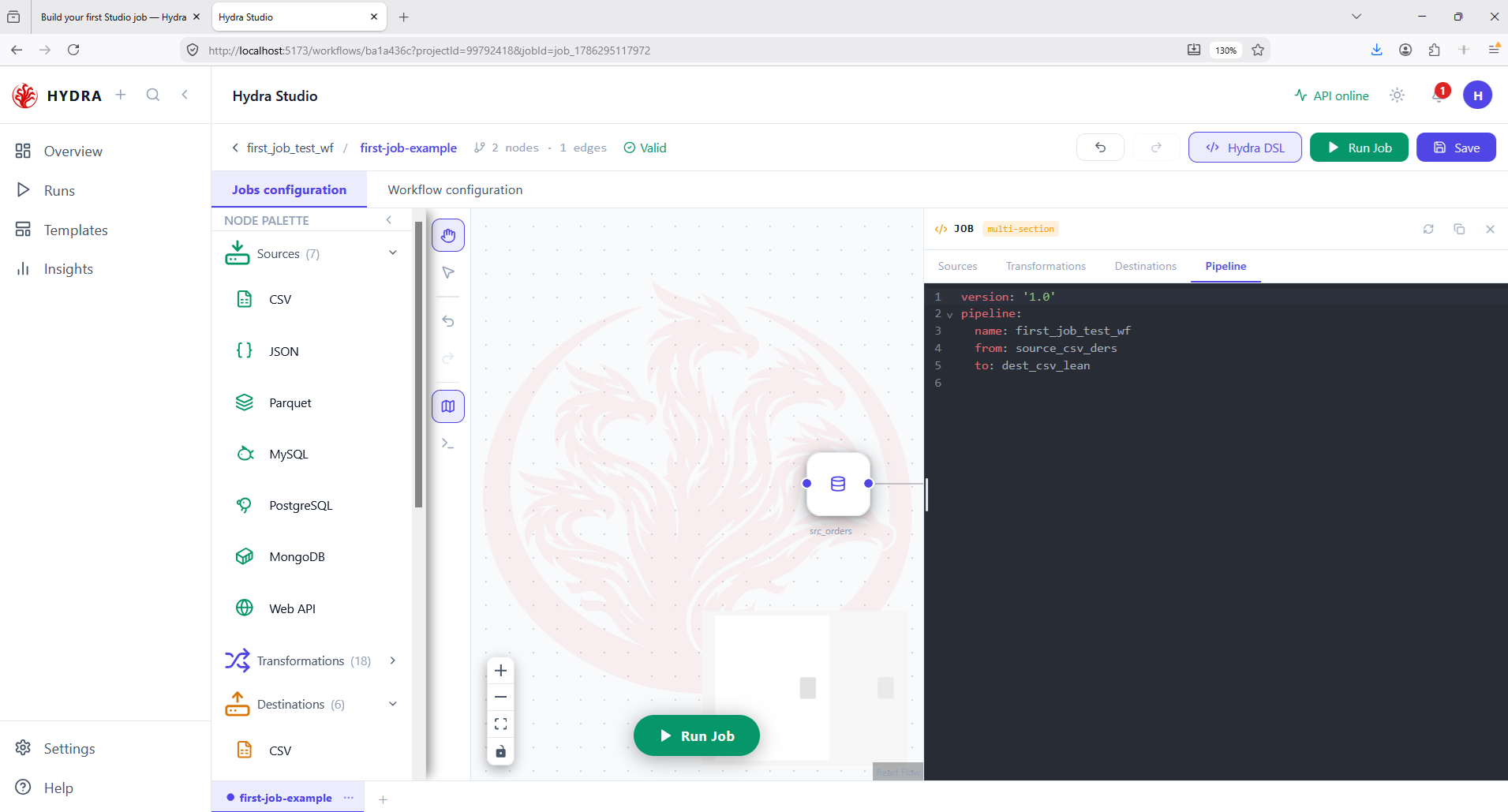
Task: Bookmark page with the star icon
Action: [x=1258, y=50]
